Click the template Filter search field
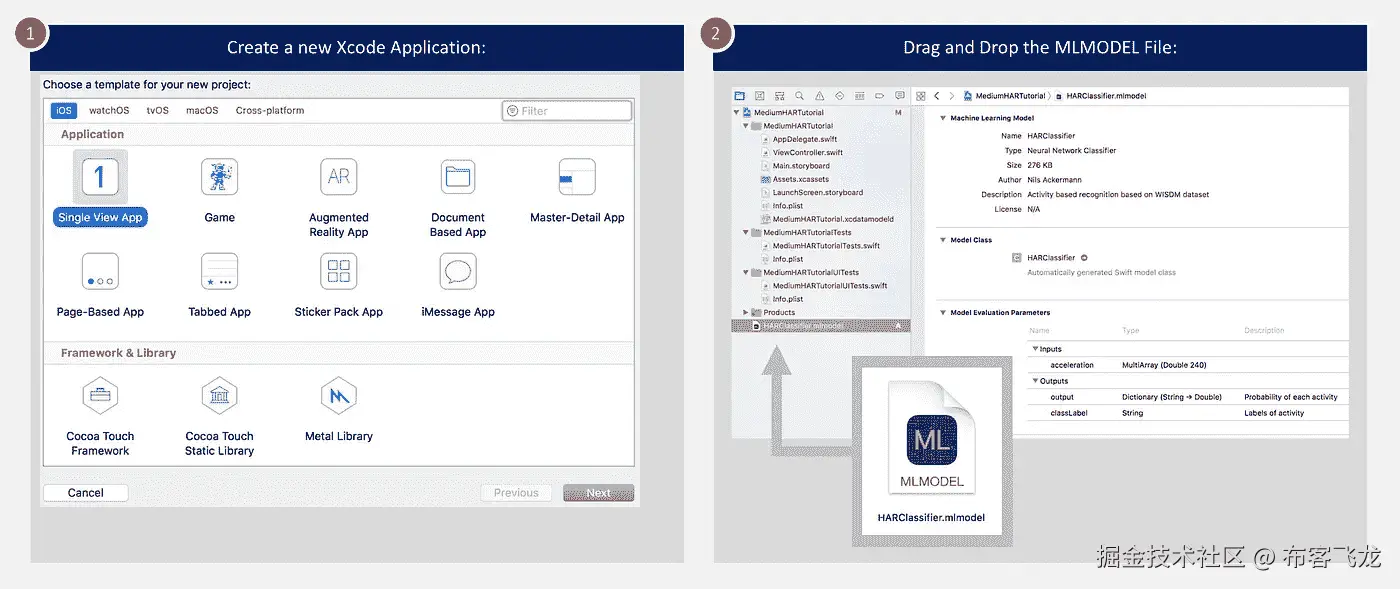The image size is (1400, 589). tap(567, 110)
